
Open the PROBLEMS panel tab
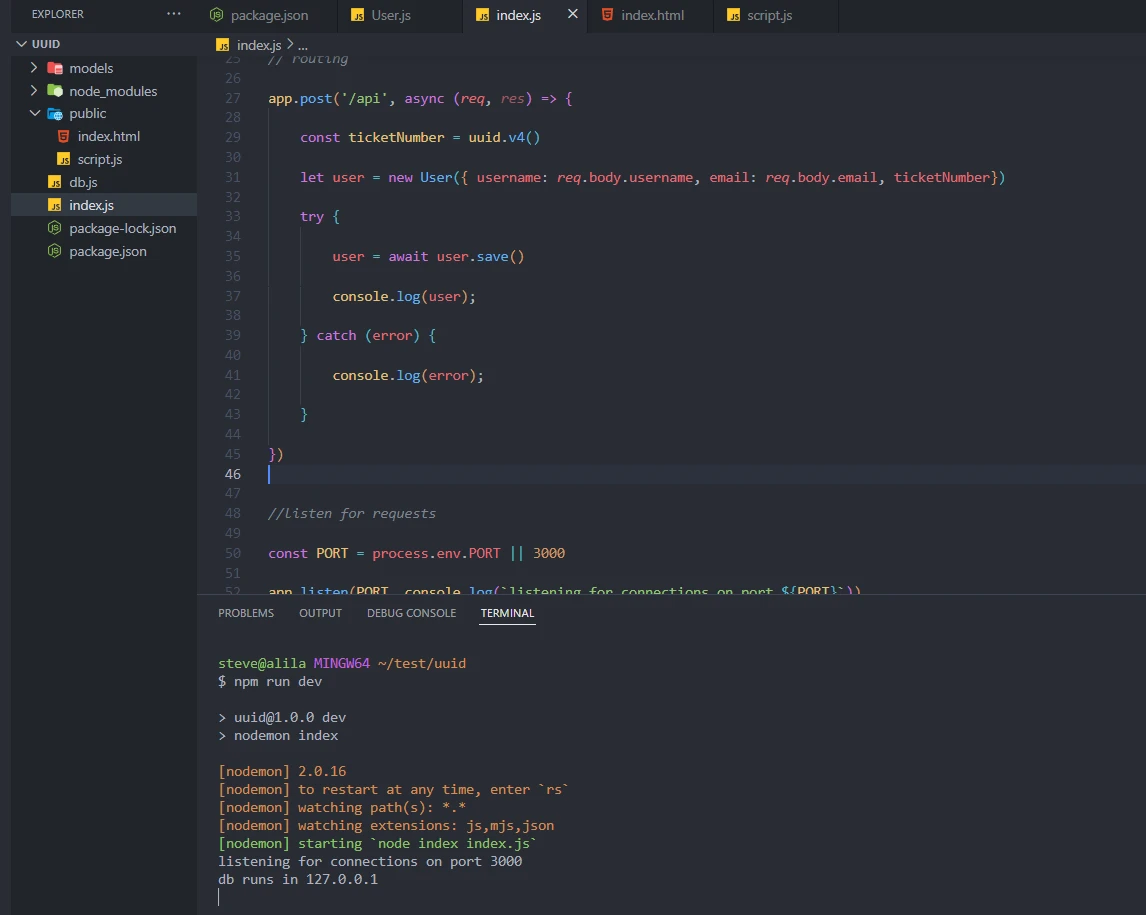tap(245, 613)
